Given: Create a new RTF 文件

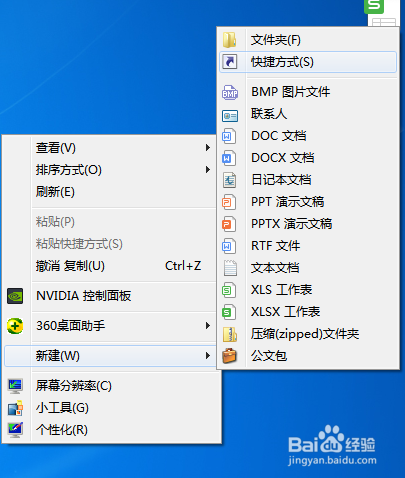Looking at the screenshot, I should (308, 246).
